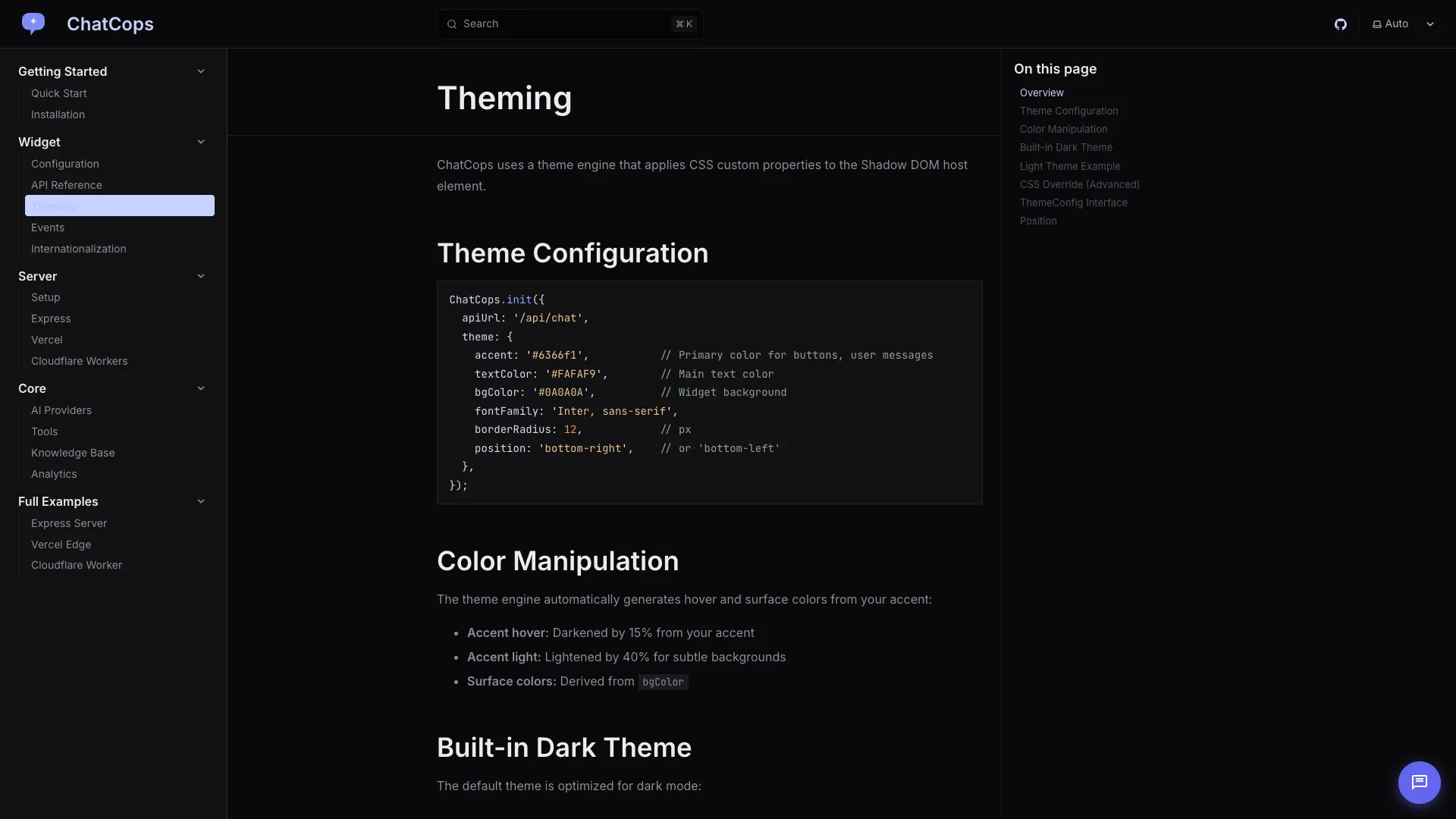Open the Tools page

coord(45,431)
